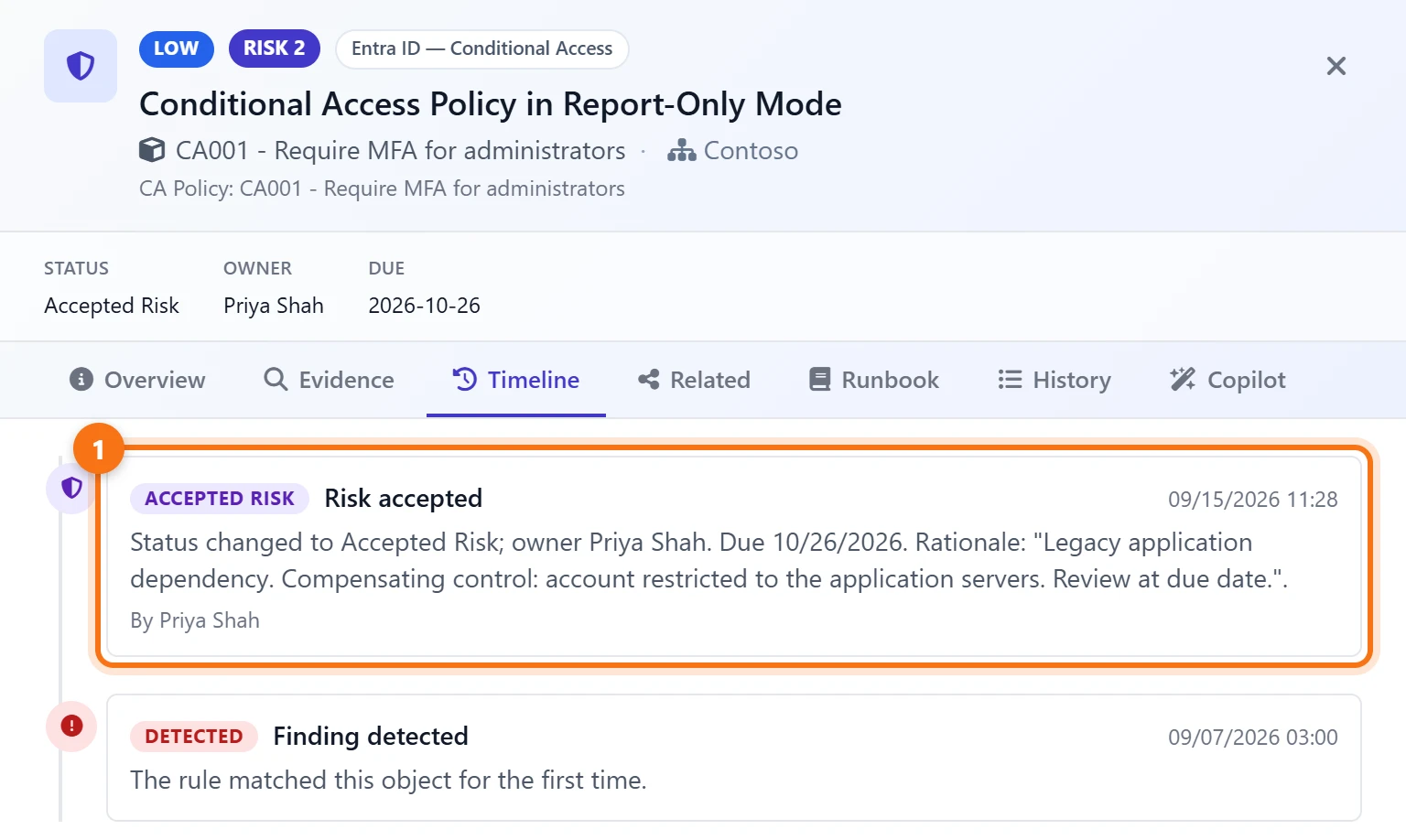View the History tab

pyautogui.click(x=1054, y=380)
